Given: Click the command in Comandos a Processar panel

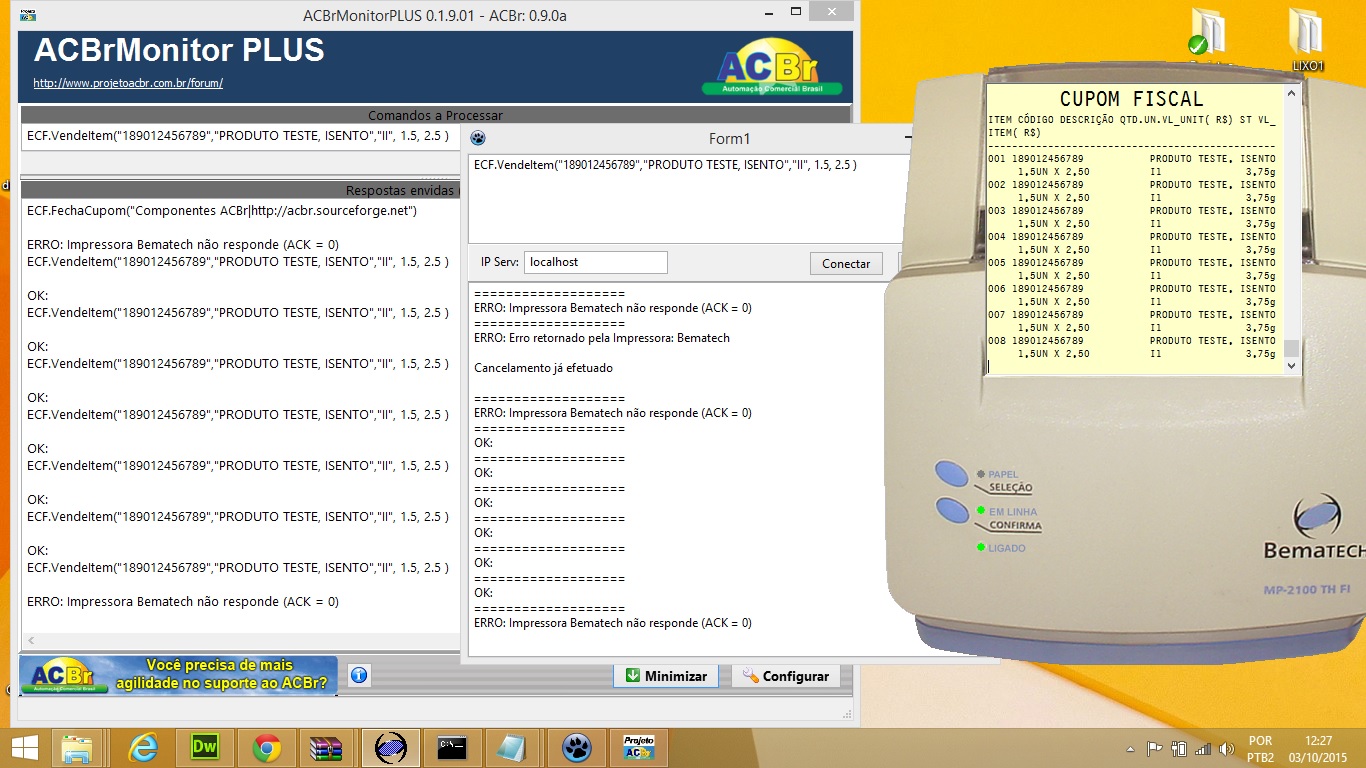Looking at the screenshot, I should (x=238, y=135).
